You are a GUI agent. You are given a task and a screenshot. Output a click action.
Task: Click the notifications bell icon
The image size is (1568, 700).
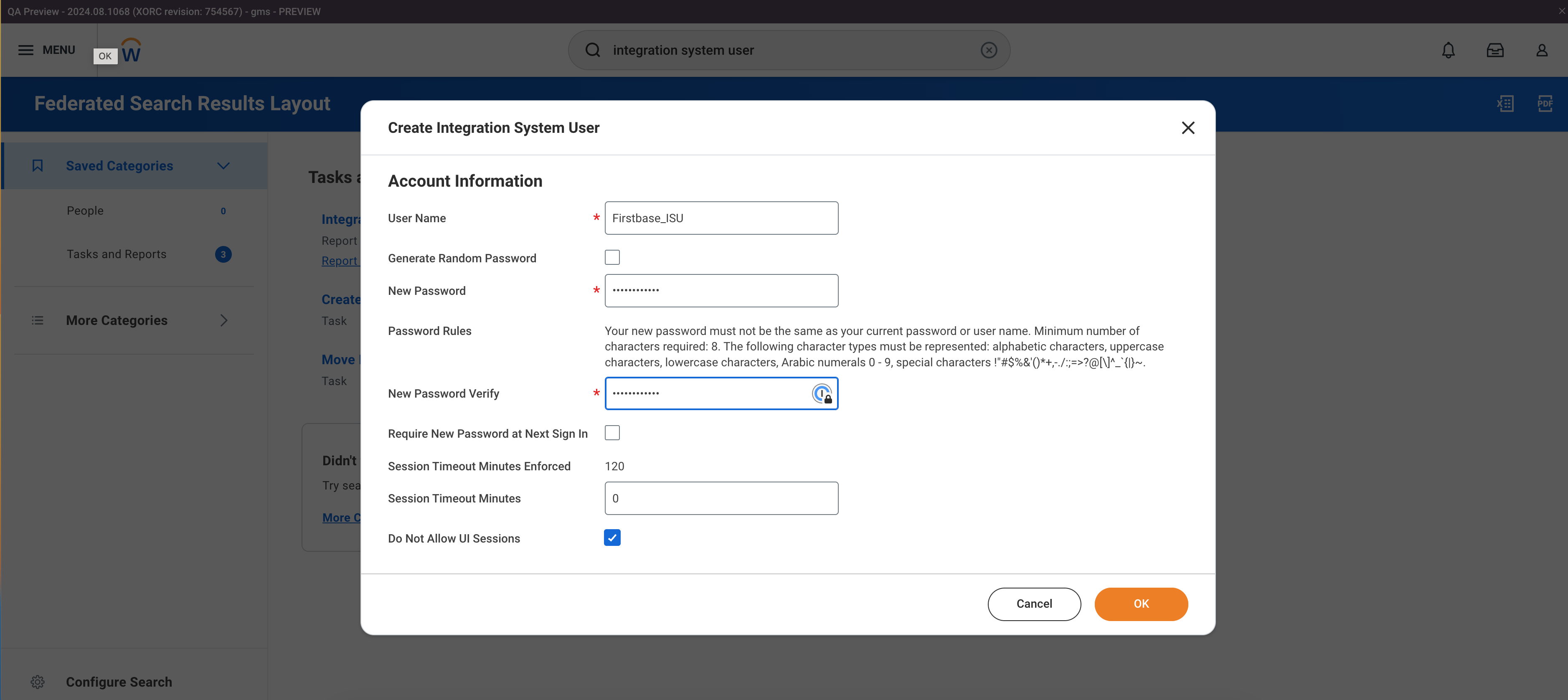1448,50
